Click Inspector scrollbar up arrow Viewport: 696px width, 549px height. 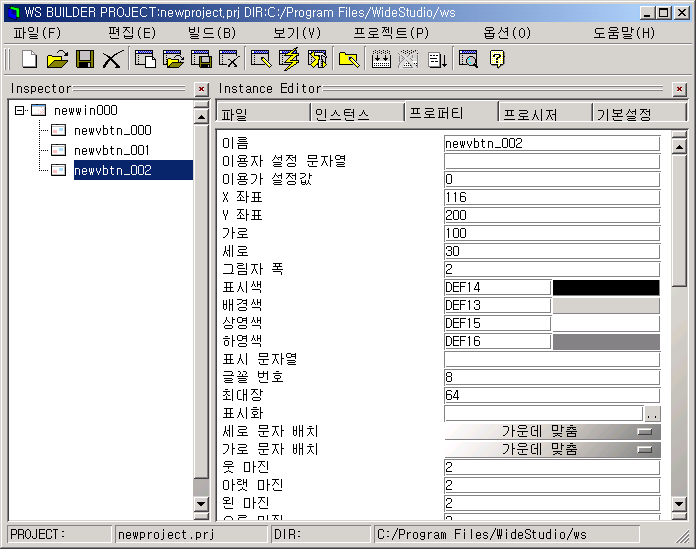202,117
